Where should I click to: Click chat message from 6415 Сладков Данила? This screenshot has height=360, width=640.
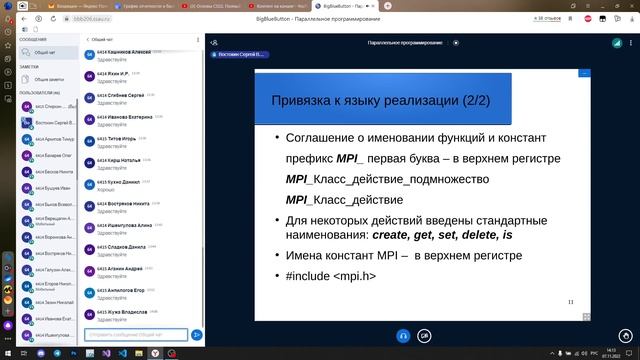(142, 251)
